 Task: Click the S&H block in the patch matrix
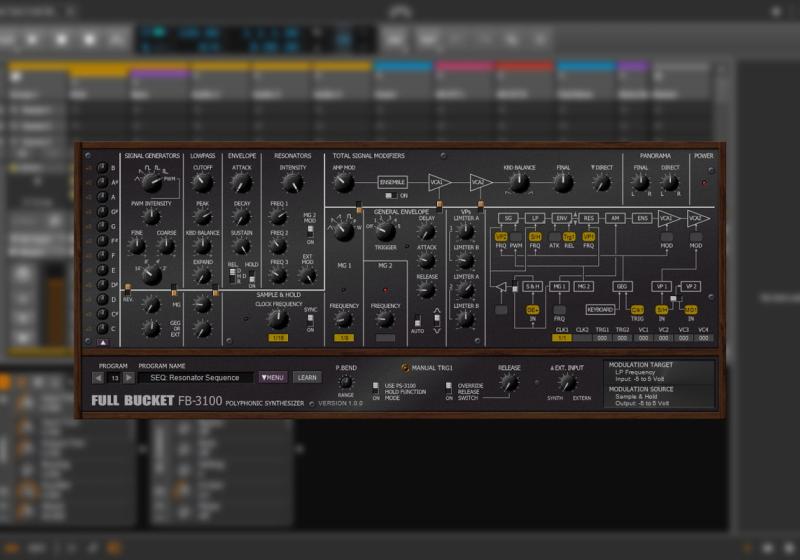click(534, 286)
